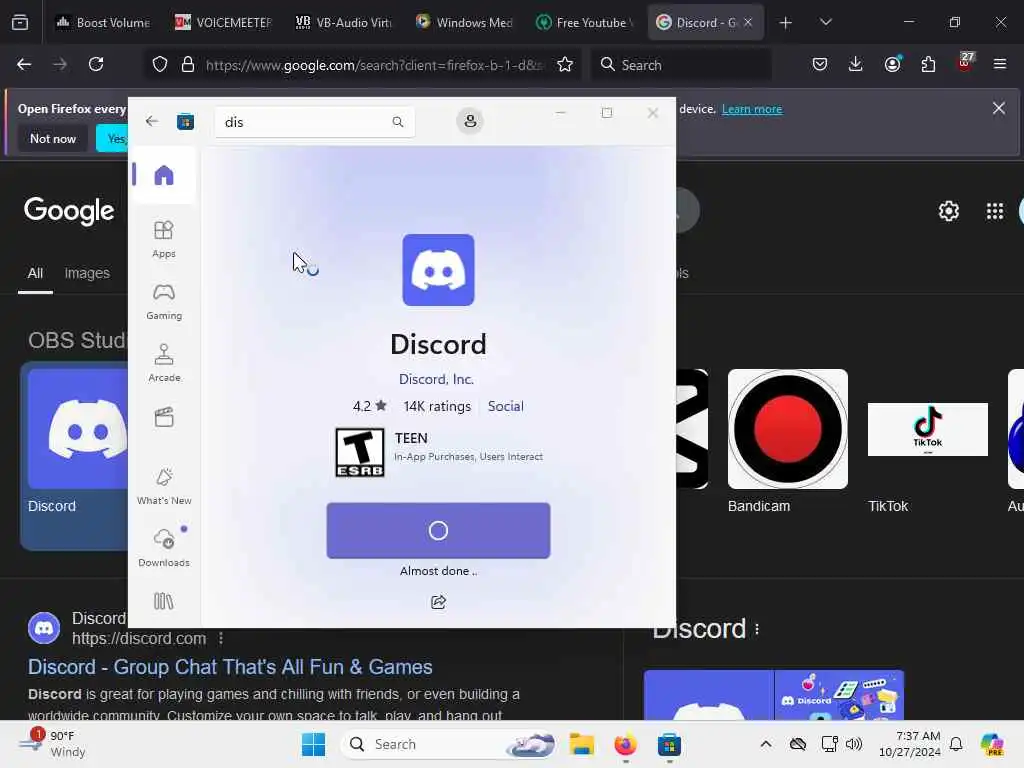Expand the list all tabs dropdown
This screenshot has width=1024, height=768.
826,22
